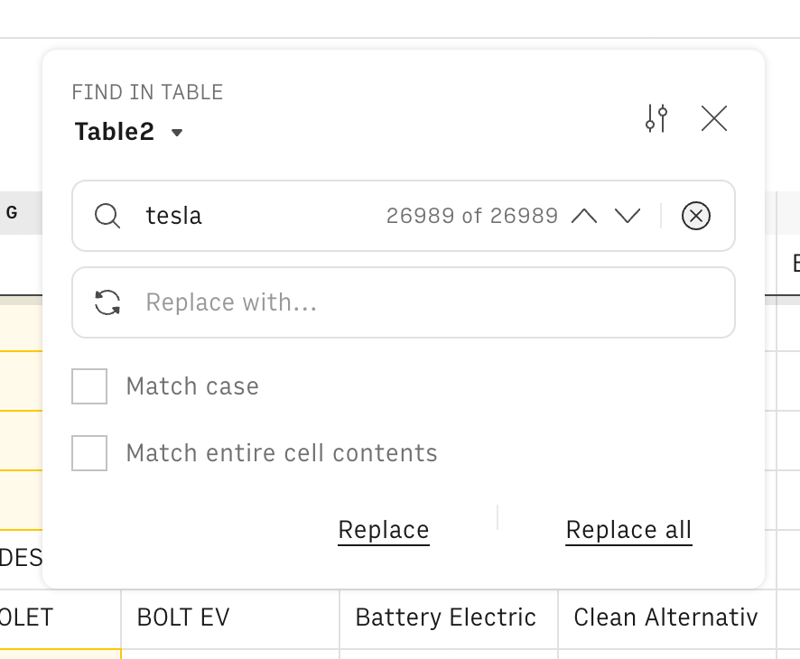Jump to next match with the down chevron
The width and height of the screenshot is (800, 659).
point(629,216)
